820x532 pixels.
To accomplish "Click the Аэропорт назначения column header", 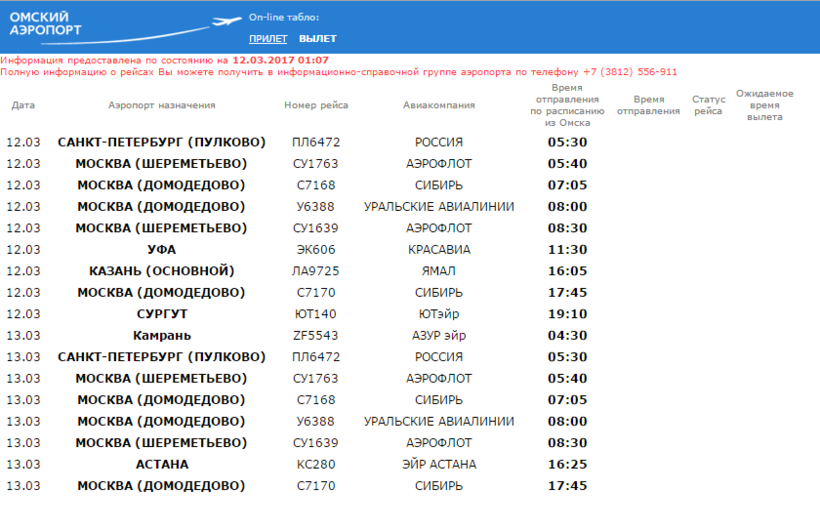I will (161, 105).
